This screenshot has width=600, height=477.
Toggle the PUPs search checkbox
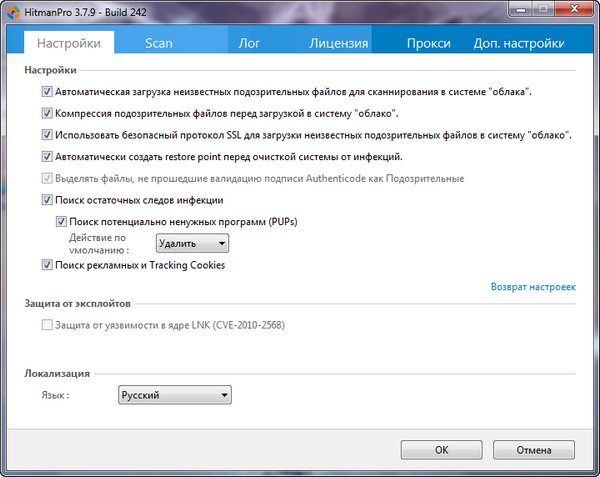[x=60, y=221]
